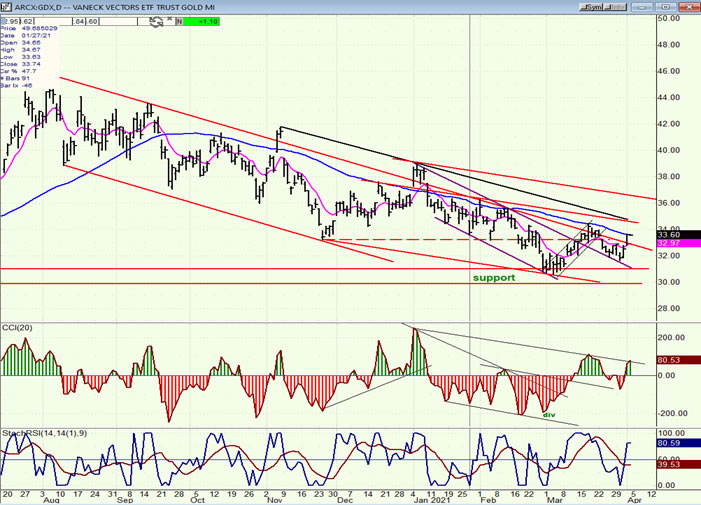Click the first price field in the quote bar
Viewport: 701px width, 505px height.
[x=10, y=19]
